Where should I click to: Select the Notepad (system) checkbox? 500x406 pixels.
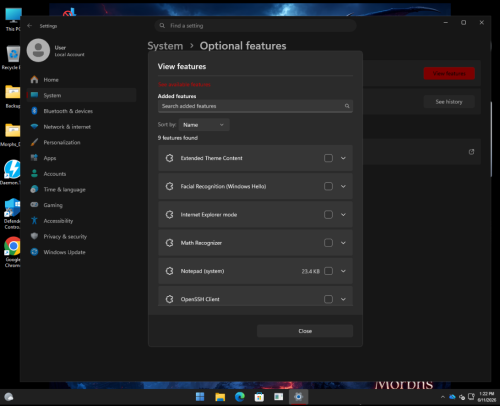[328, 271]
